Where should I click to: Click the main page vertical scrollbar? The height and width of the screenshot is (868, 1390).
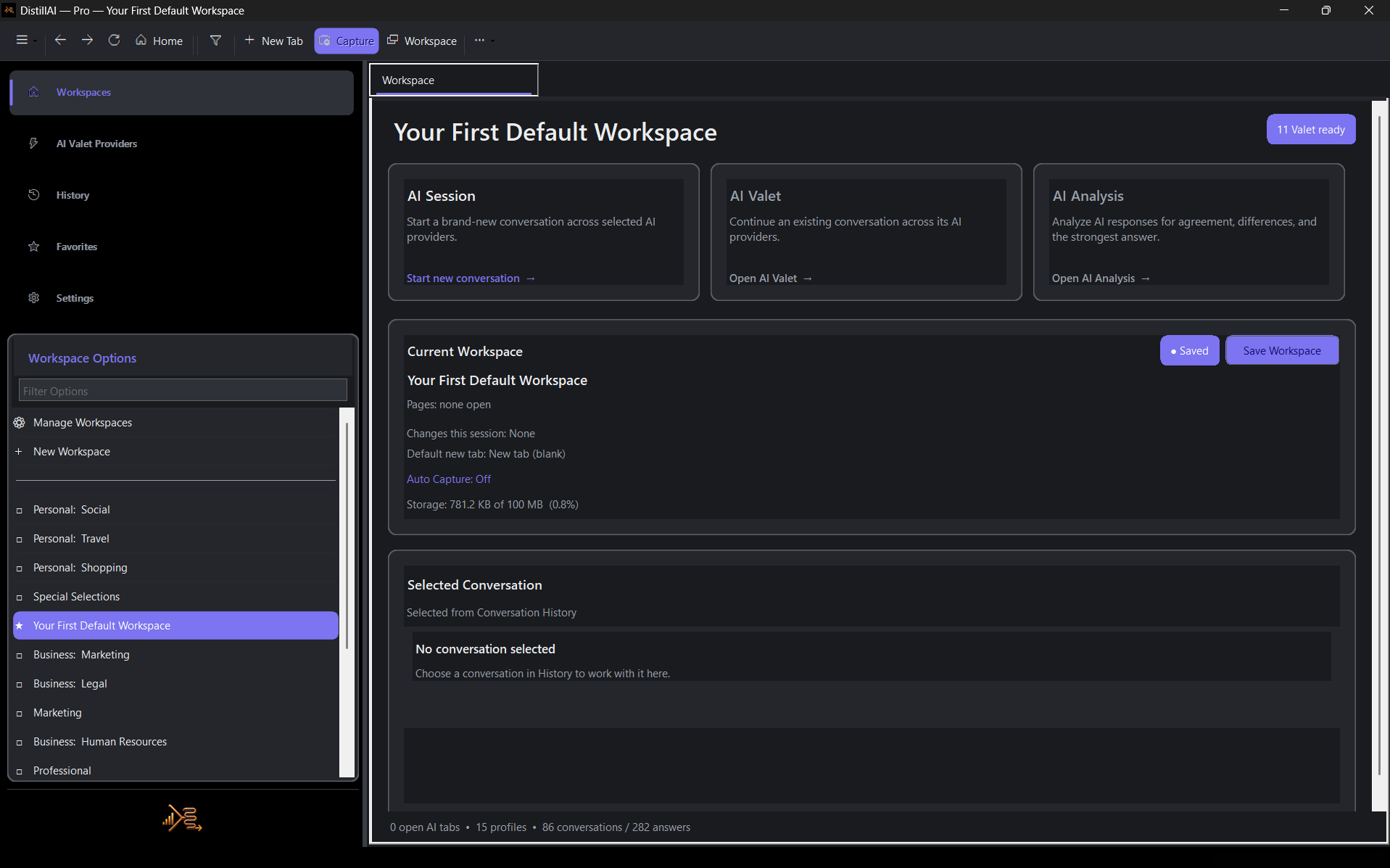click(1379, 446)
